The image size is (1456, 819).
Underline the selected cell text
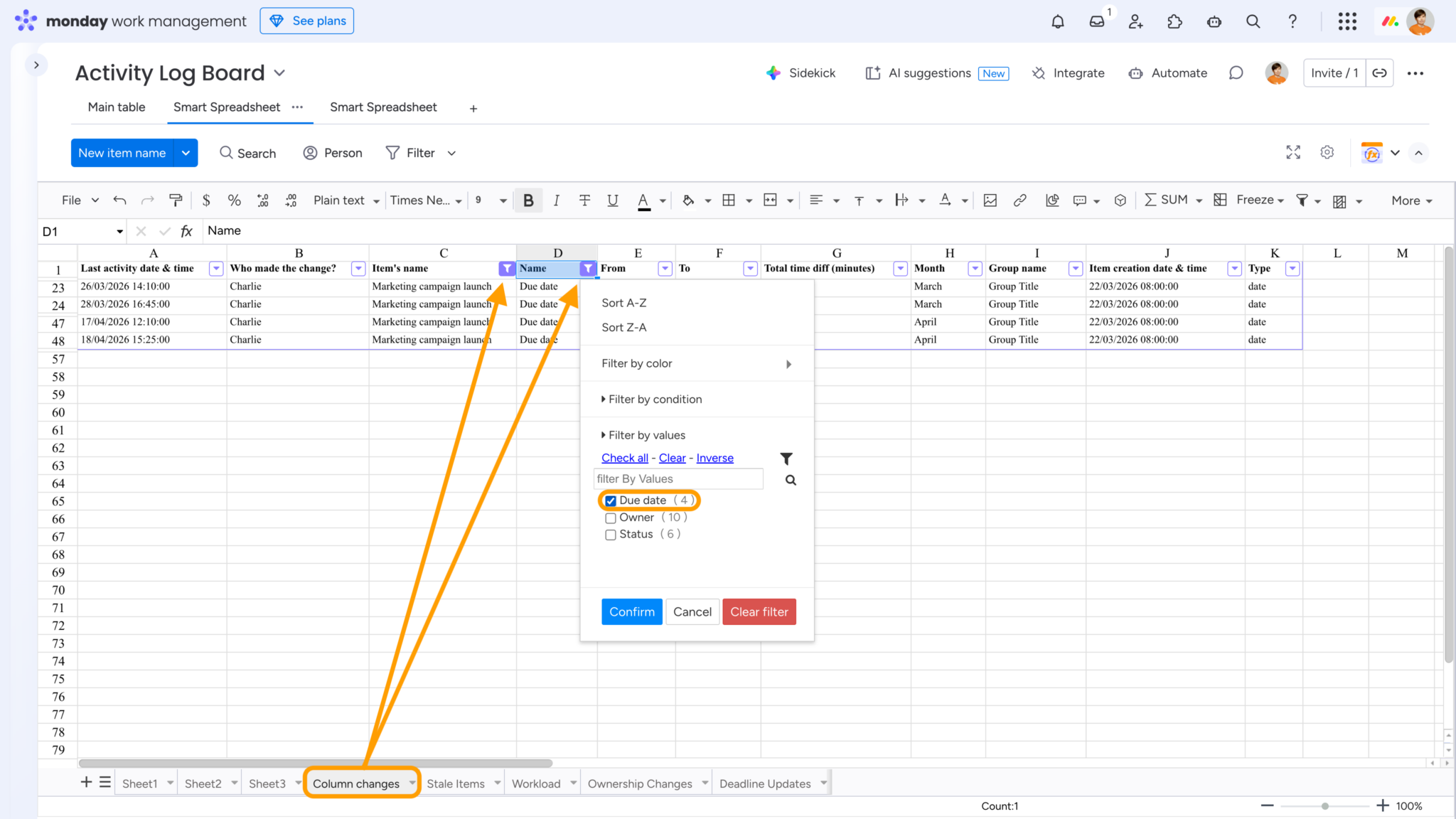tap(613, 200)
